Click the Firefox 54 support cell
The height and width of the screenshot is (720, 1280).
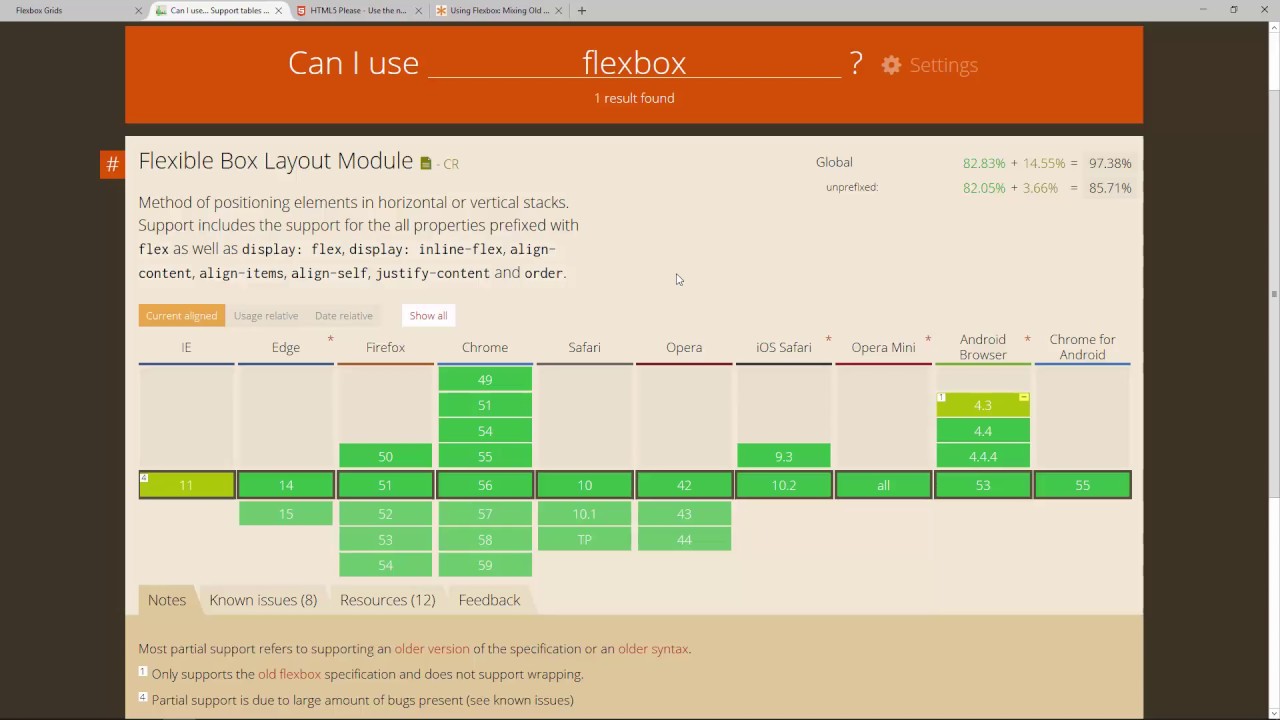coord(385,565)
